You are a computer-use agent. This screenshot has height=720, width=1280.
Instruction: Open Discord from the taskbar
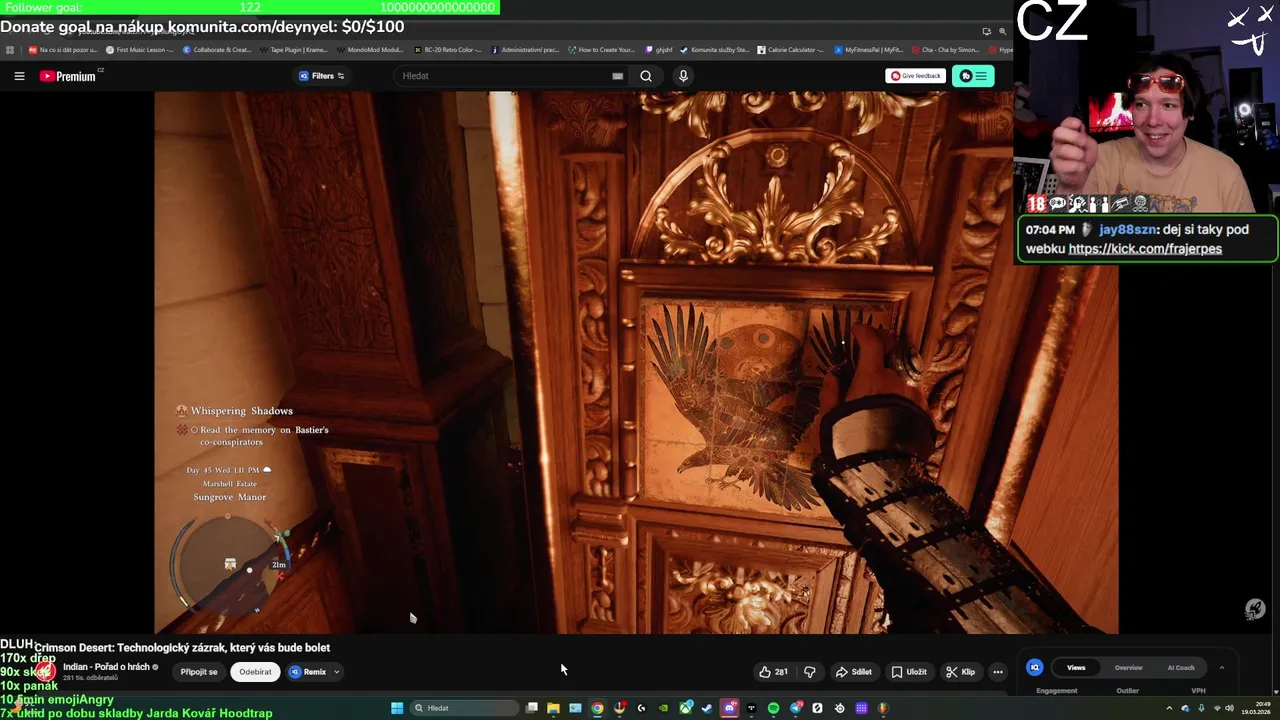tap(729, 708)
